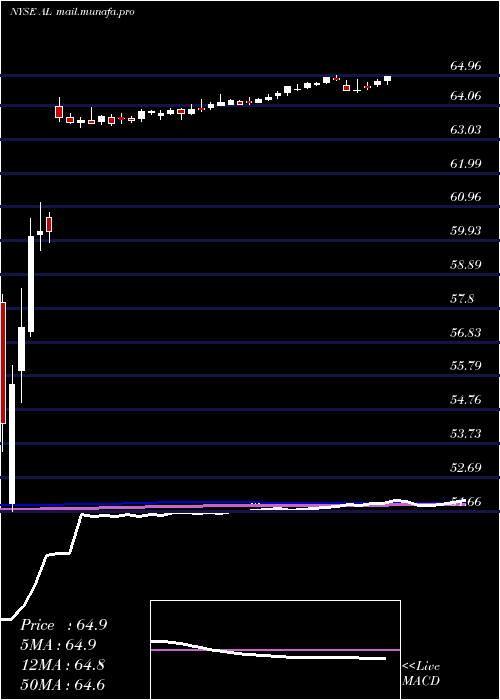Click the 57.8 price axis label
This screenshot has width=500, height=700.
462,298
